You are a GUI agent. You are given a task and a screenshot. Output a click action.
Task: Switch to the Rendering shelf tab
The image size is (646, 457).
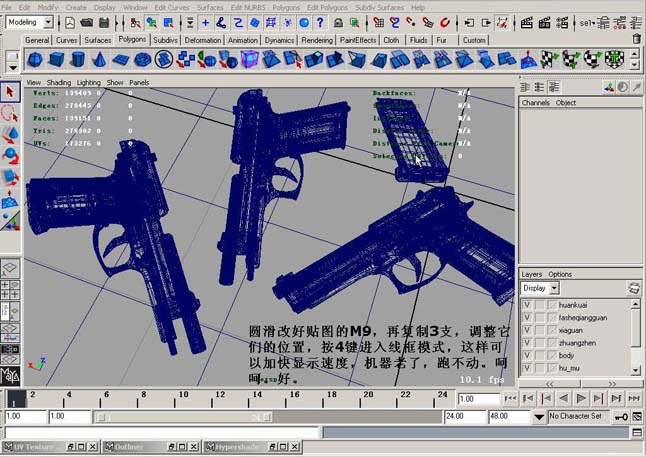pos(317,40)
